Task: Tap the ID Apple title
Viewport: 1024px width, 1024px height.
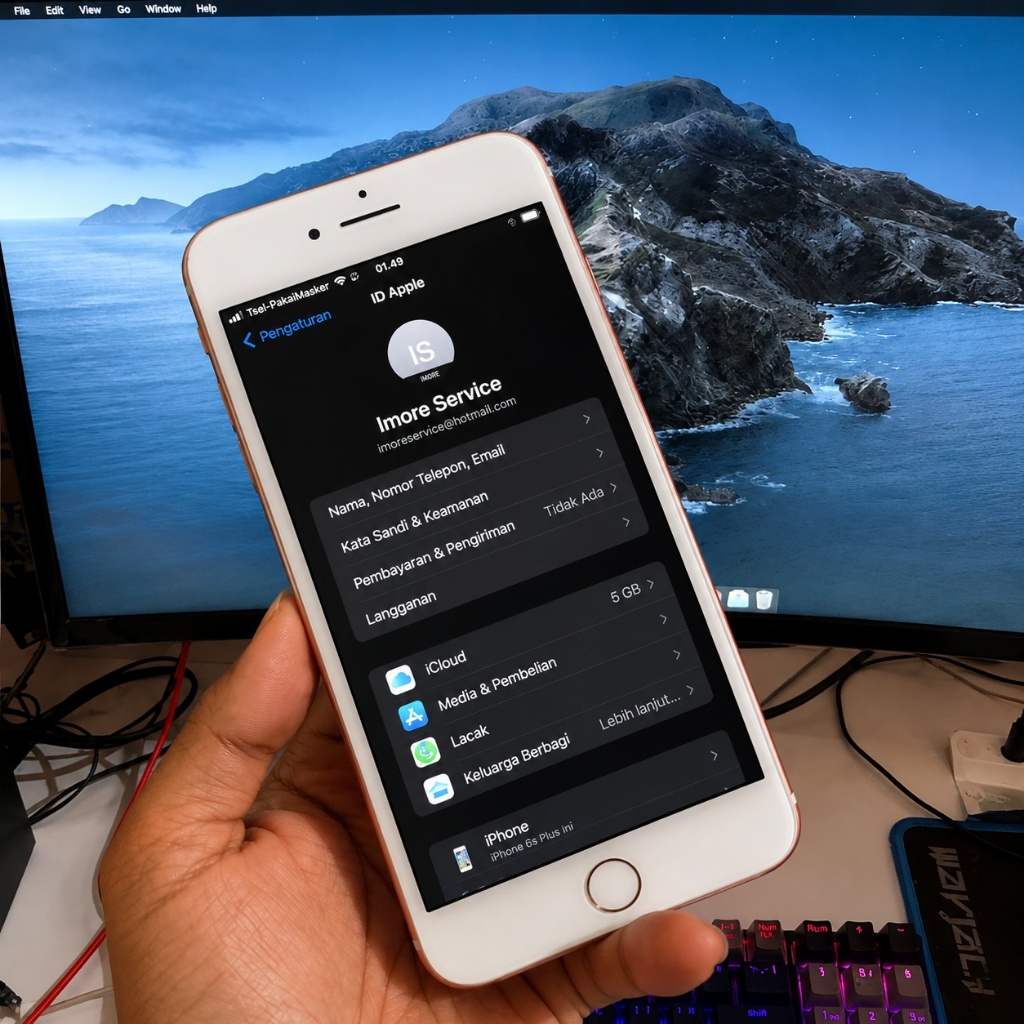Action: coord(398,290)
